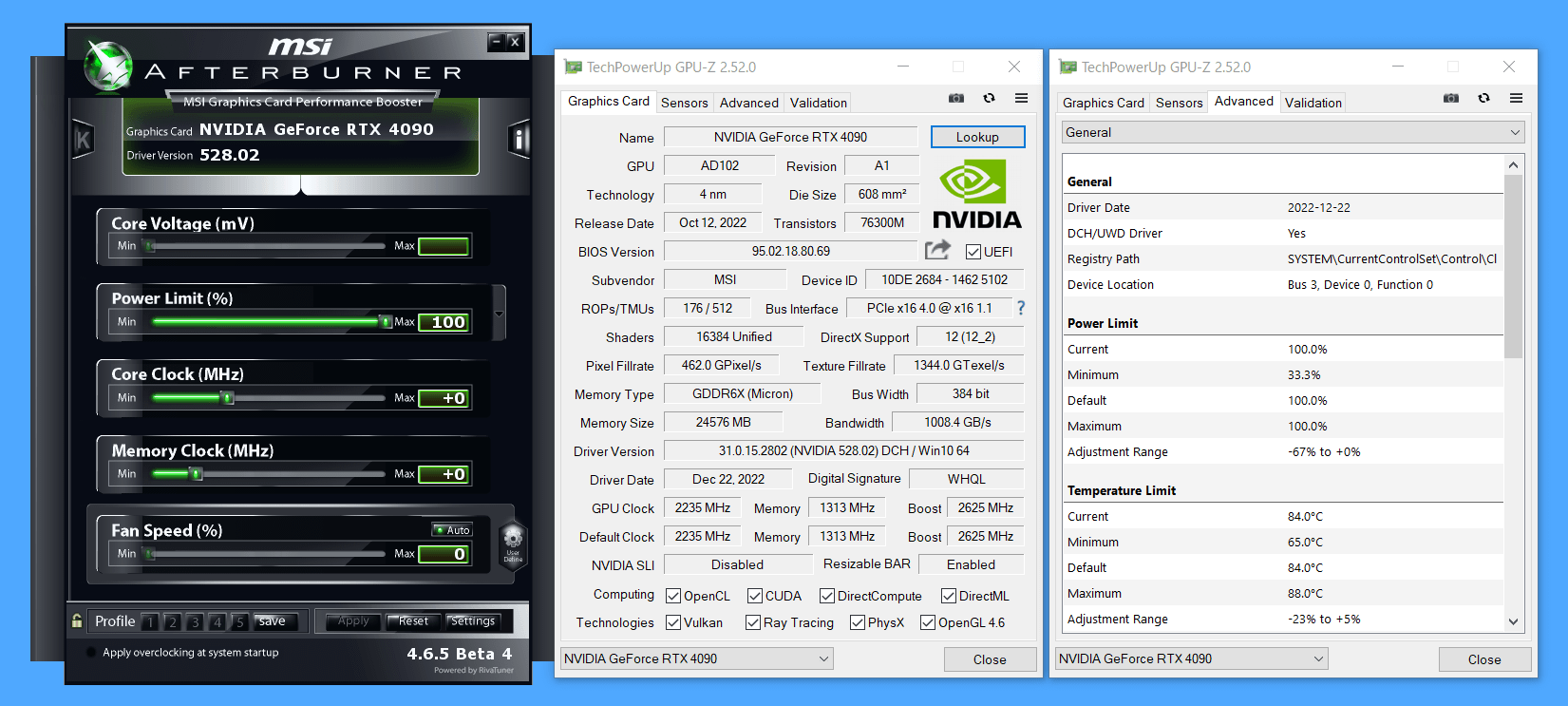Click scrollbar up arrow in Advanced list
The height and width of the screenshot is (706, 1568).
pyautogui.click(x=1513, y=165)
